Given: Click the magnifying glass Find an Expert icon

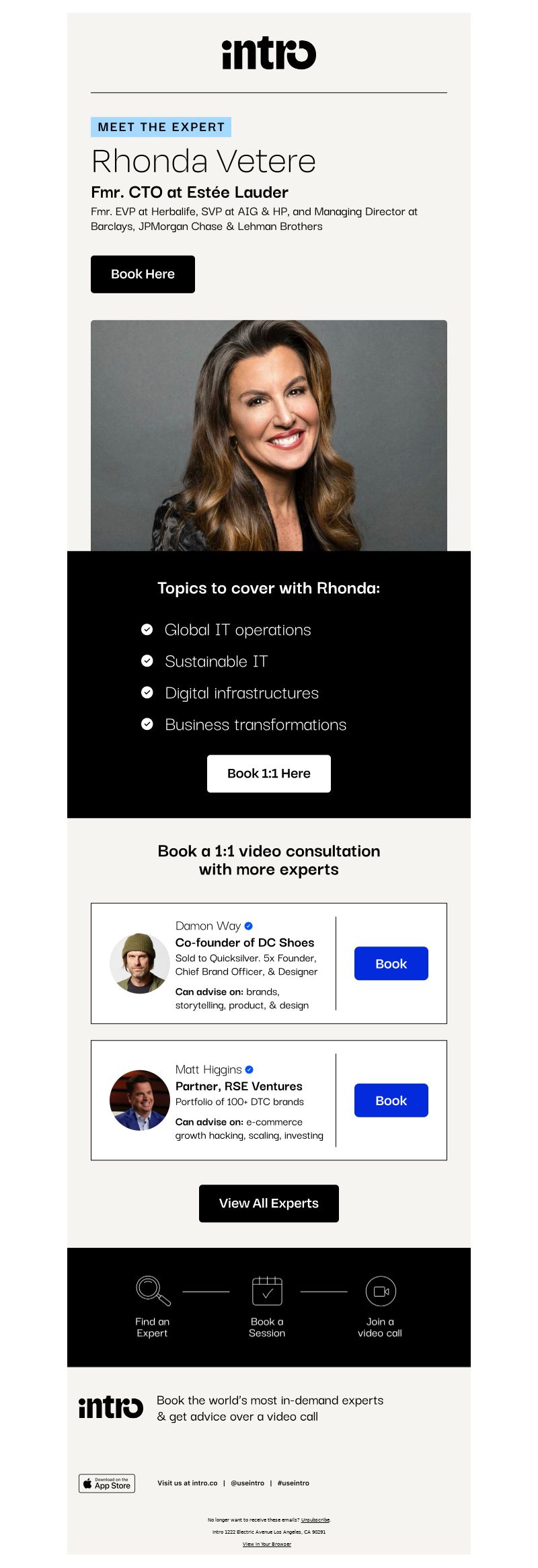Looking at the screenshot, I should [153, 1291].
